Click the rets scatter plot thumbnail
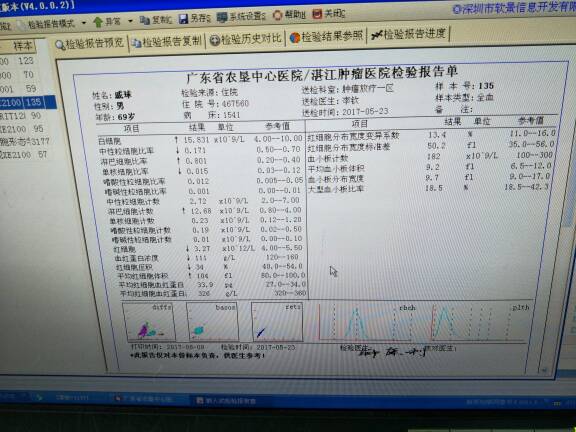 pos(277,321)
